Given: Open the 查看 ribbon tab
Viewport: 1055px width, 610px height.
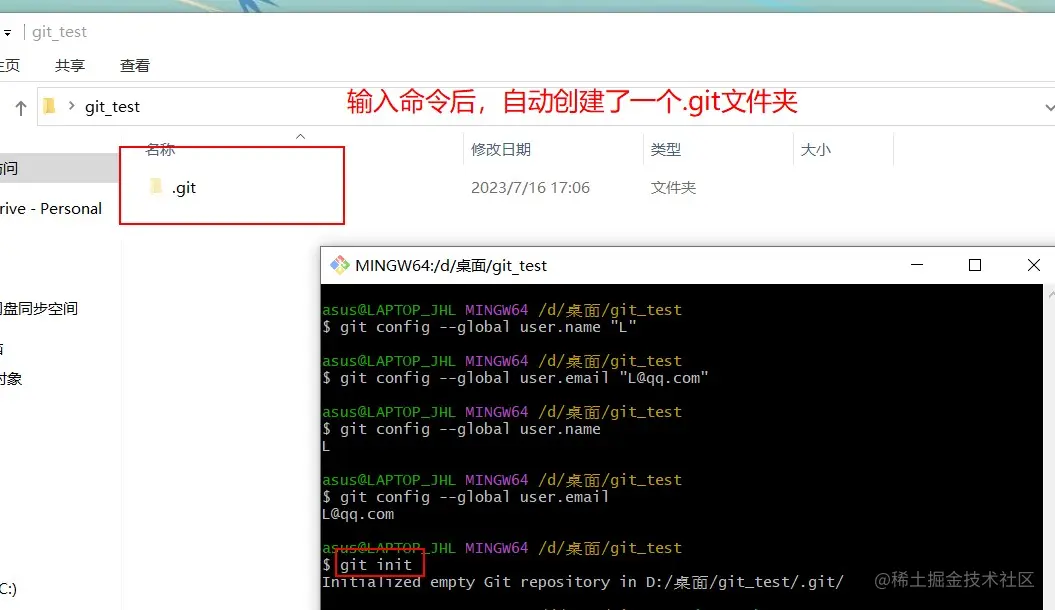Looking at the screenshot, I should tap(135, 65).
